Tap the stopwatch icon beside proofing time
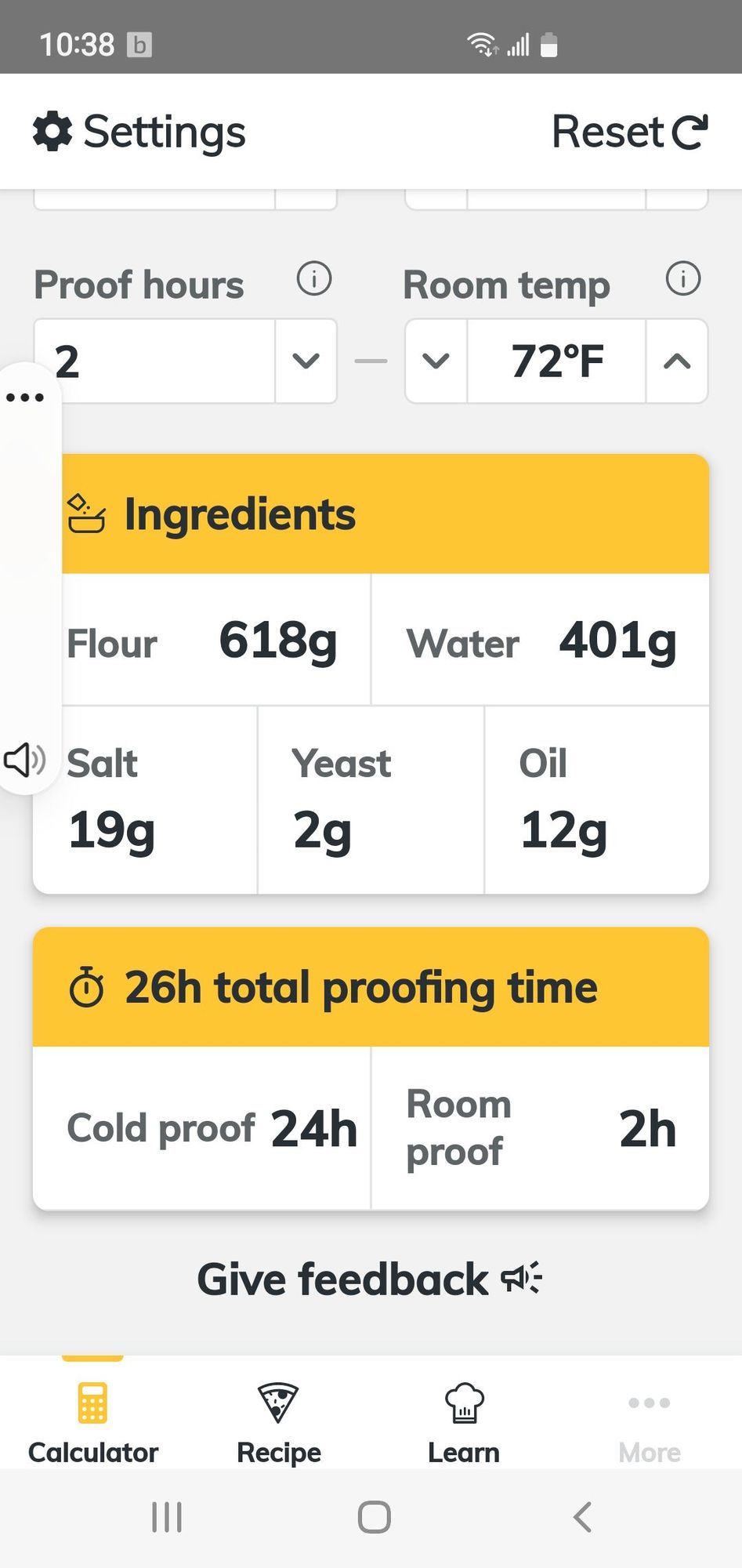742x1568 pixels. click(x=86, y=987)
